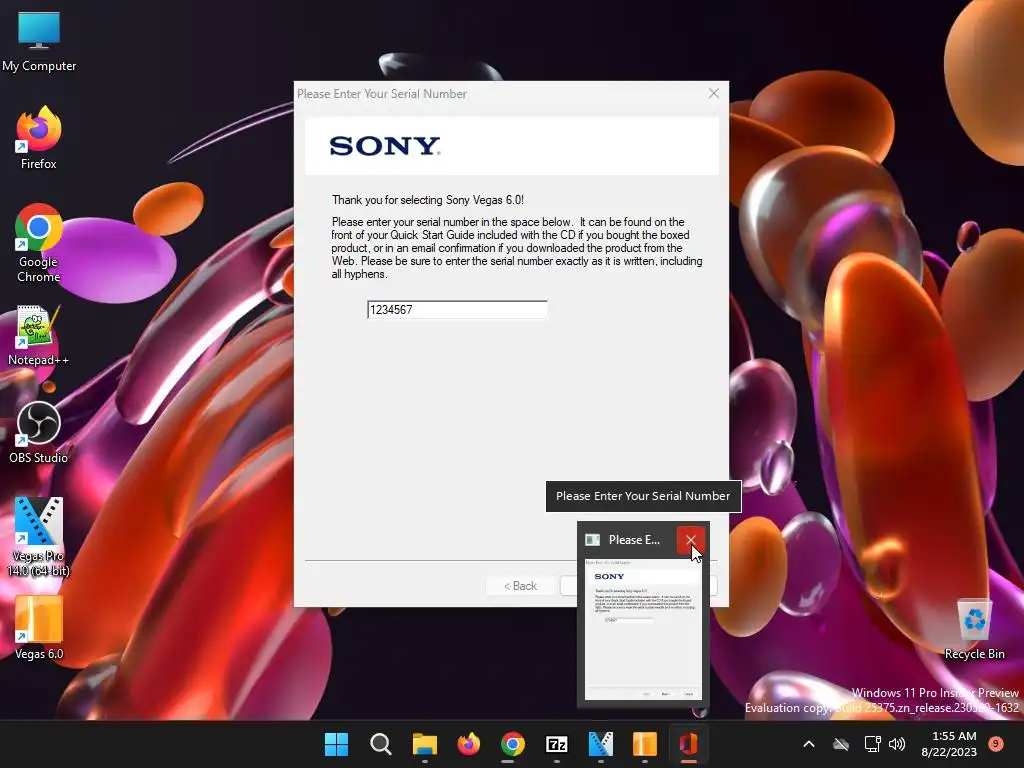The image size is (1024, 768).
Task: Click the 'Thank you for selecting Sony Vegas 6.0!' text
Action: point(428,200)
